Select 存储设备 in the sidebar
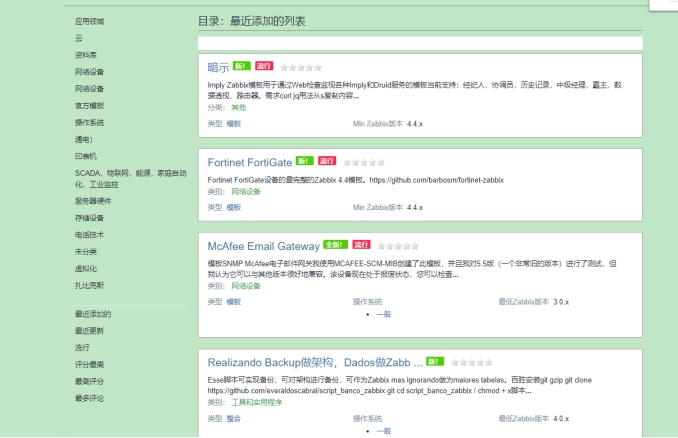 point(90,218)
